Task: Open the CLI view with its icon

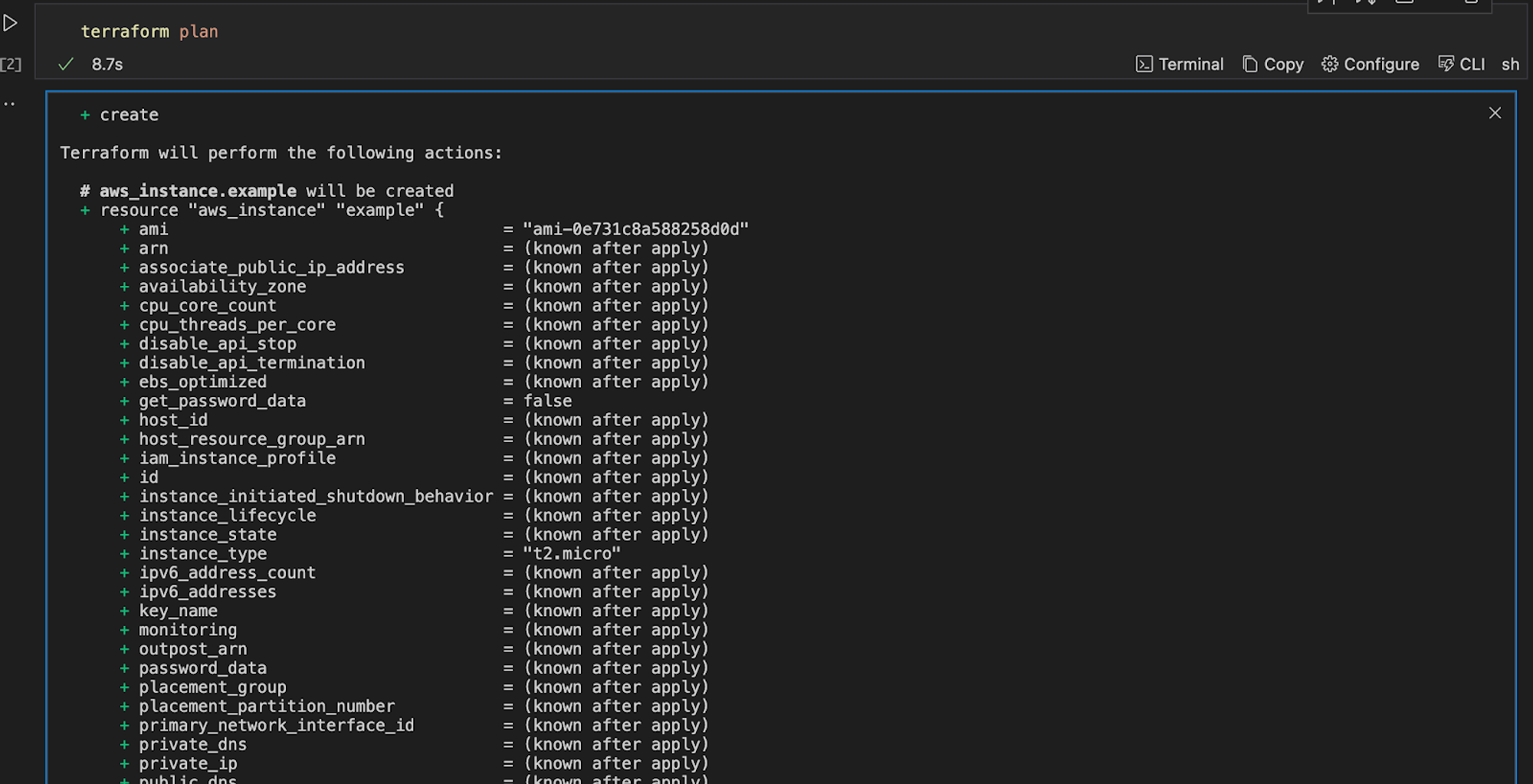Action: coord(1447,64)
